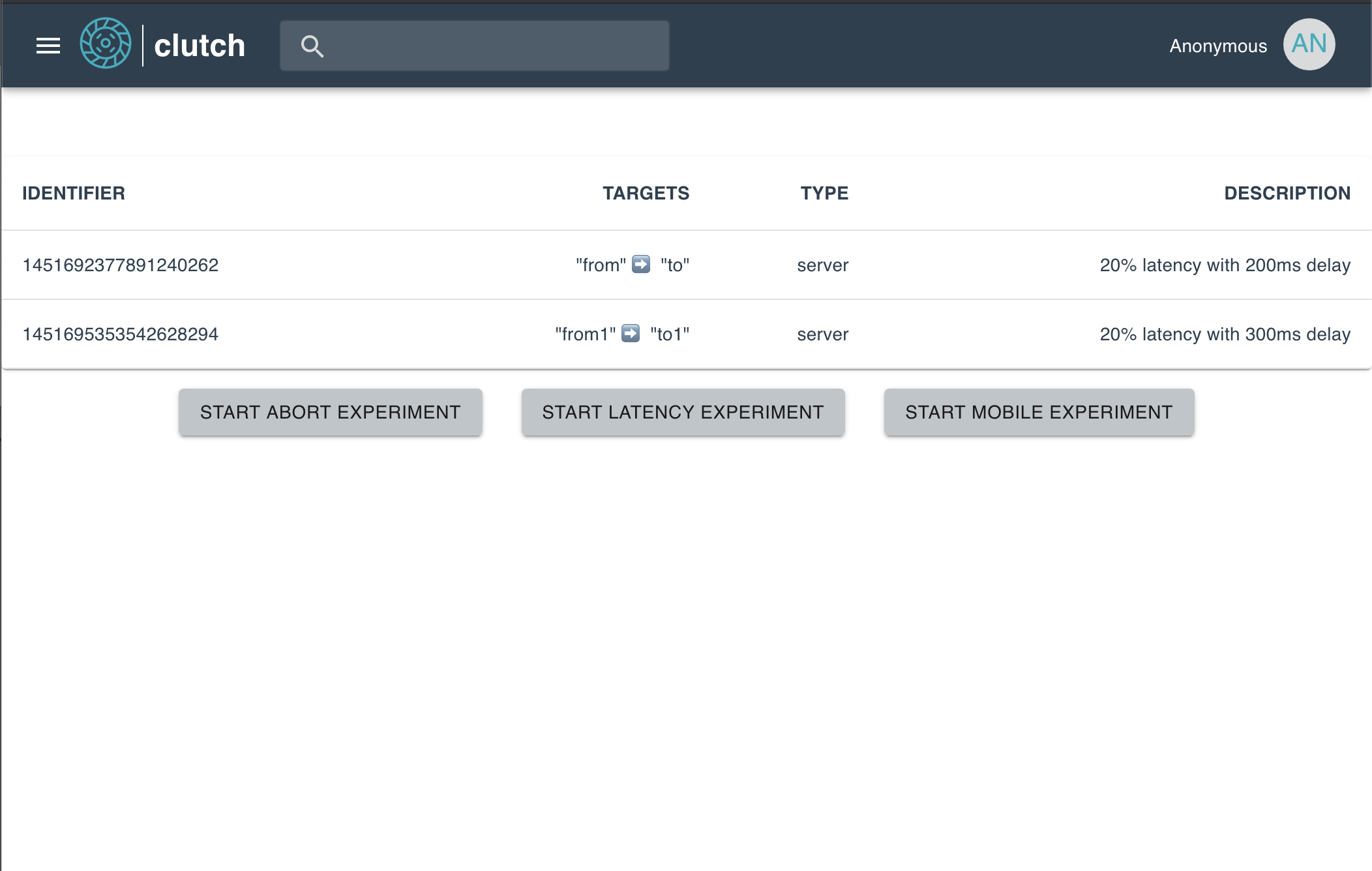
Task: Select the TARGETS column header
Action: (646, 193)
